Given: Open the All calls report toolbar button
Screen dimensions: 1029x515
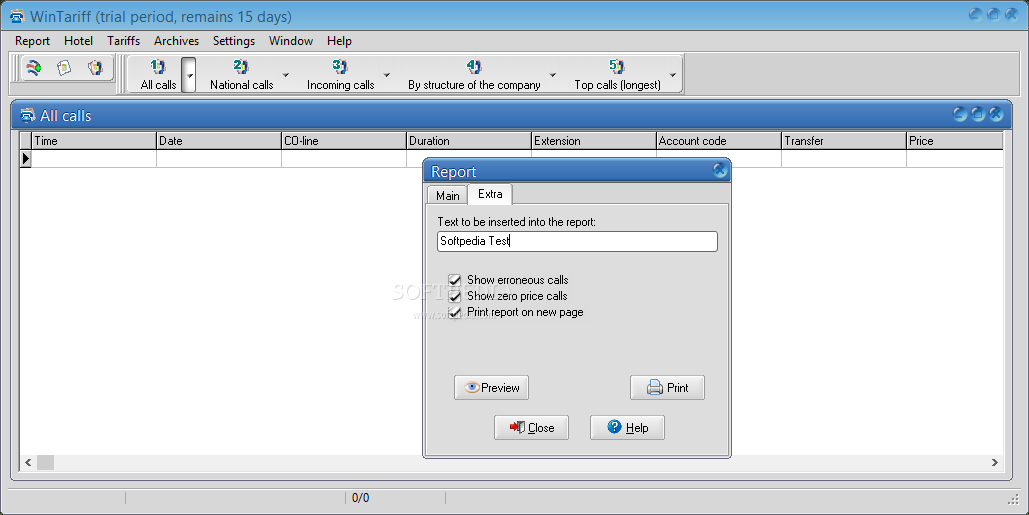Looking at the screenshot, I should tap(158, 75).
